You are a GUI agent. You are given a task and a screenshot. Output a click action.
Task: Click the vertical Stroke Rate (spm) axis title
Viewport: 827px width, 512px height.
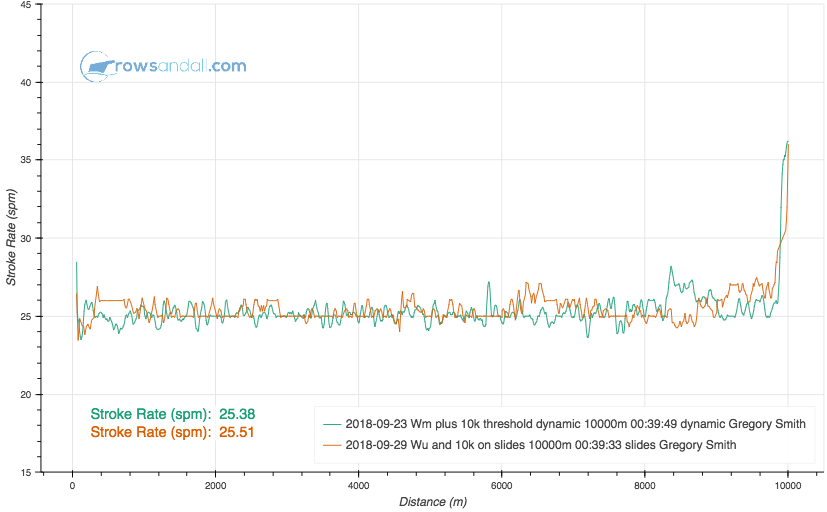(11, 238)
